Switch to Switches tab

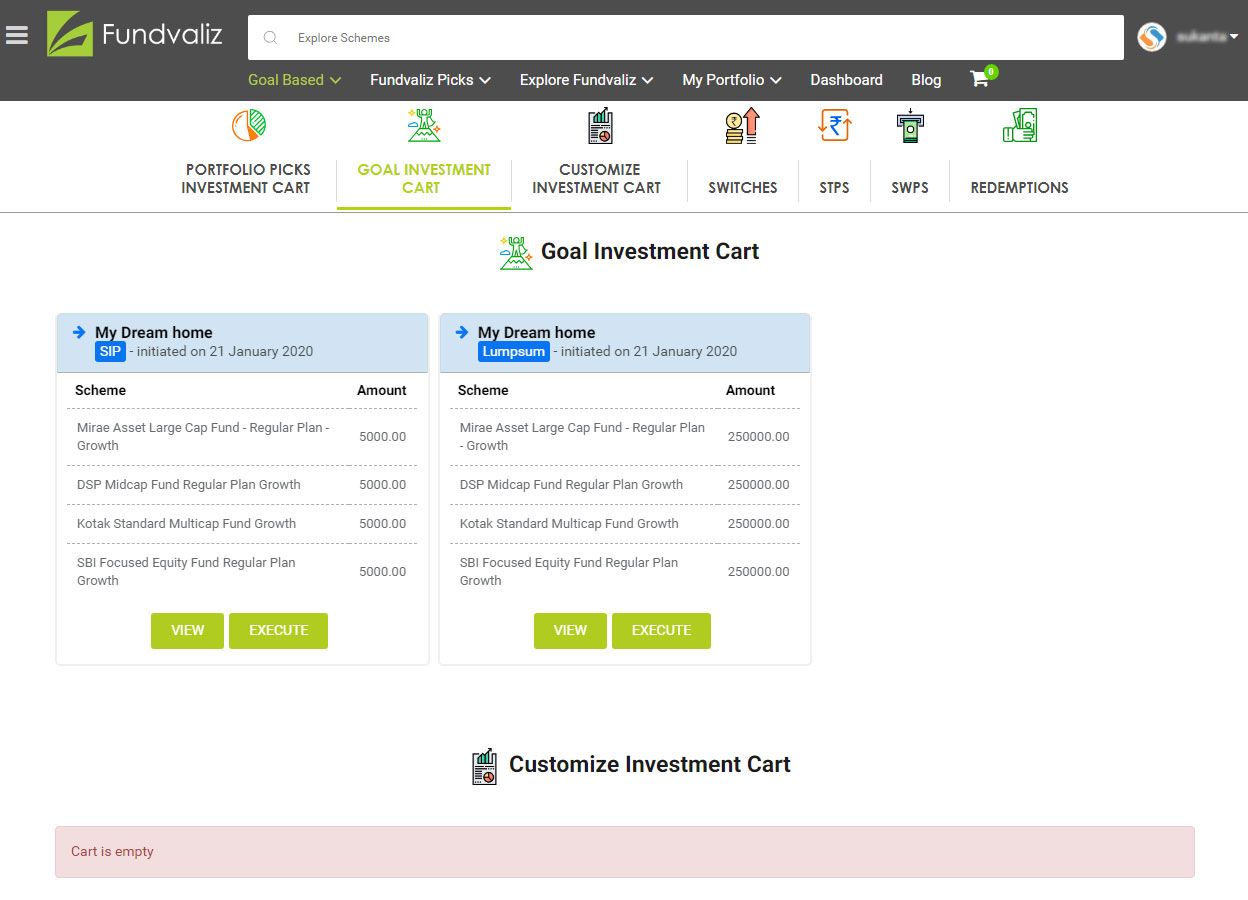[743, 187]
